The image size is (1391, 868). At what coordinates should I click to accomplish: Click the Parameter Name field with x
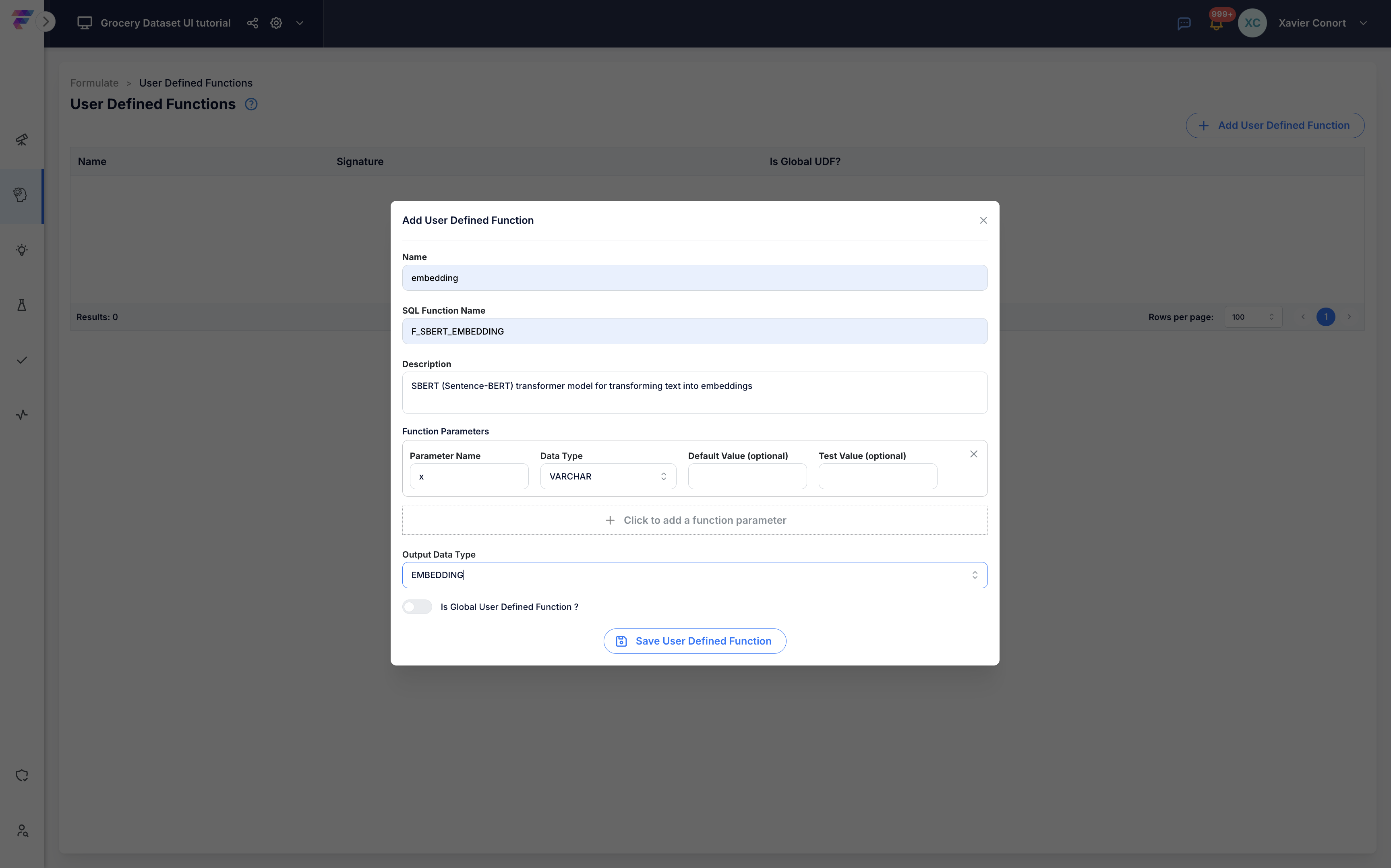tap(468, 477)
